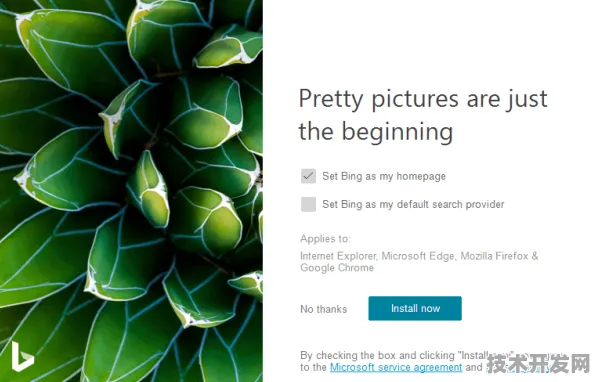Image resolution: width=596 pixels, height=382 pixels.
Task: Click the Chinese watermark text overlay
Action: click(538, 364)
